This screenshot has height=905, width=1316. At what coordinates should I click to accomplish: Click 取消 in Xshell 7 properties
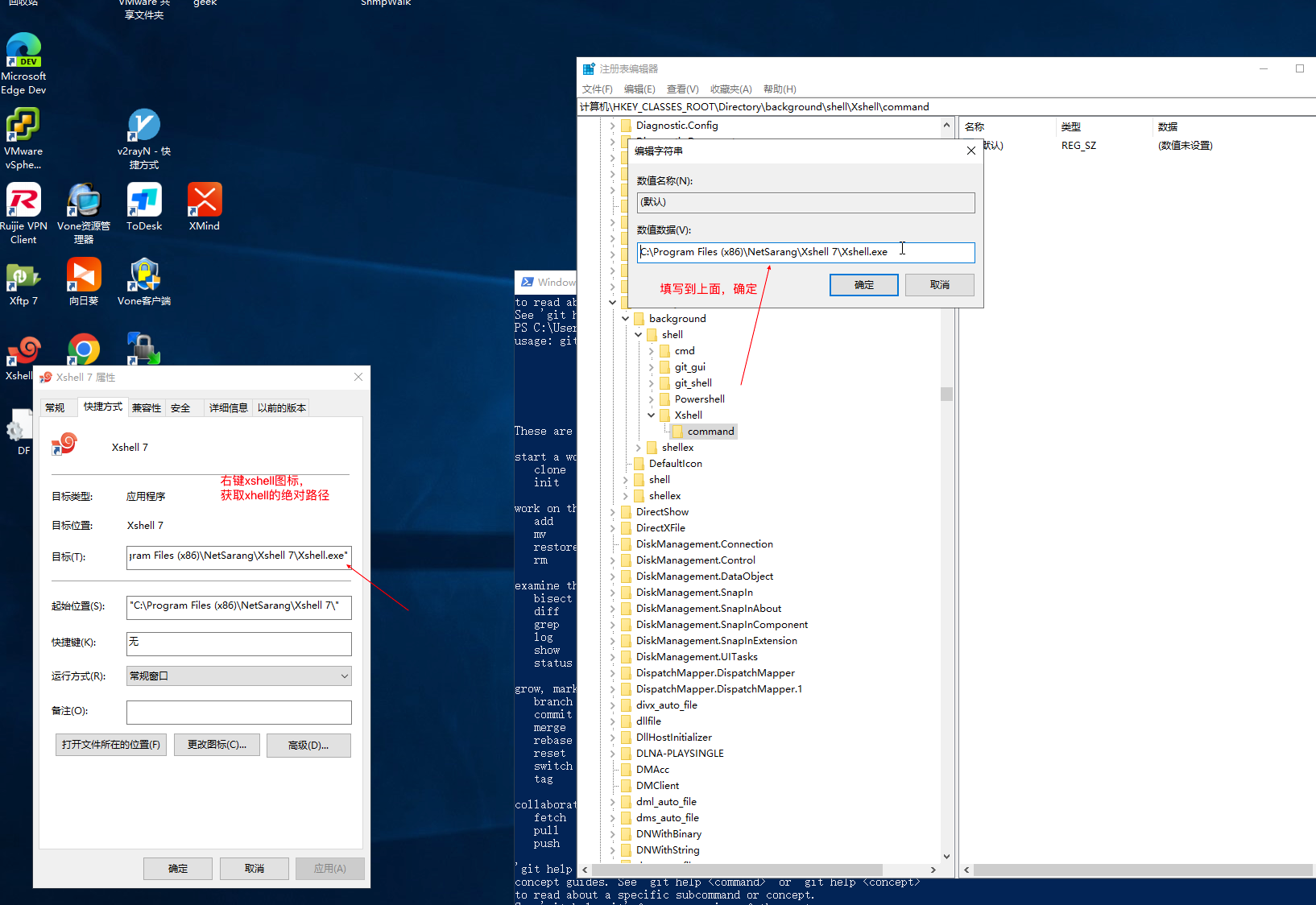pyautogui.click(x=255, y=869)
